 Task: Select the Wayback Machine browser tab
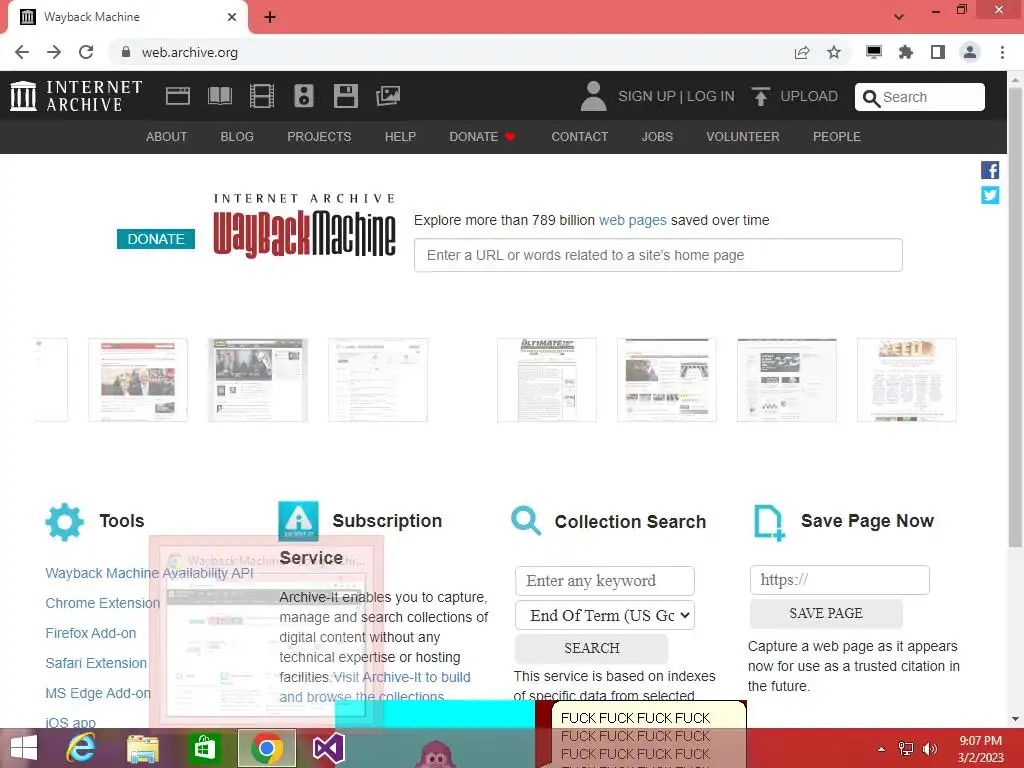pos(127,17)
